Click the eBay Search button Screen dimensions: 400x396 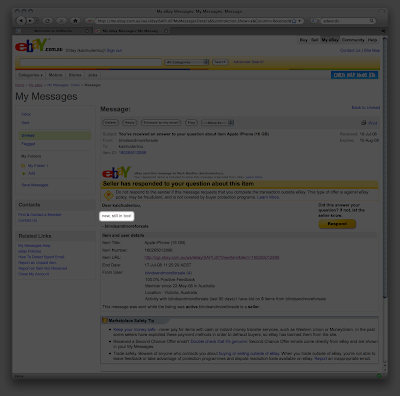pyautogui.click(x=220, y=62)
